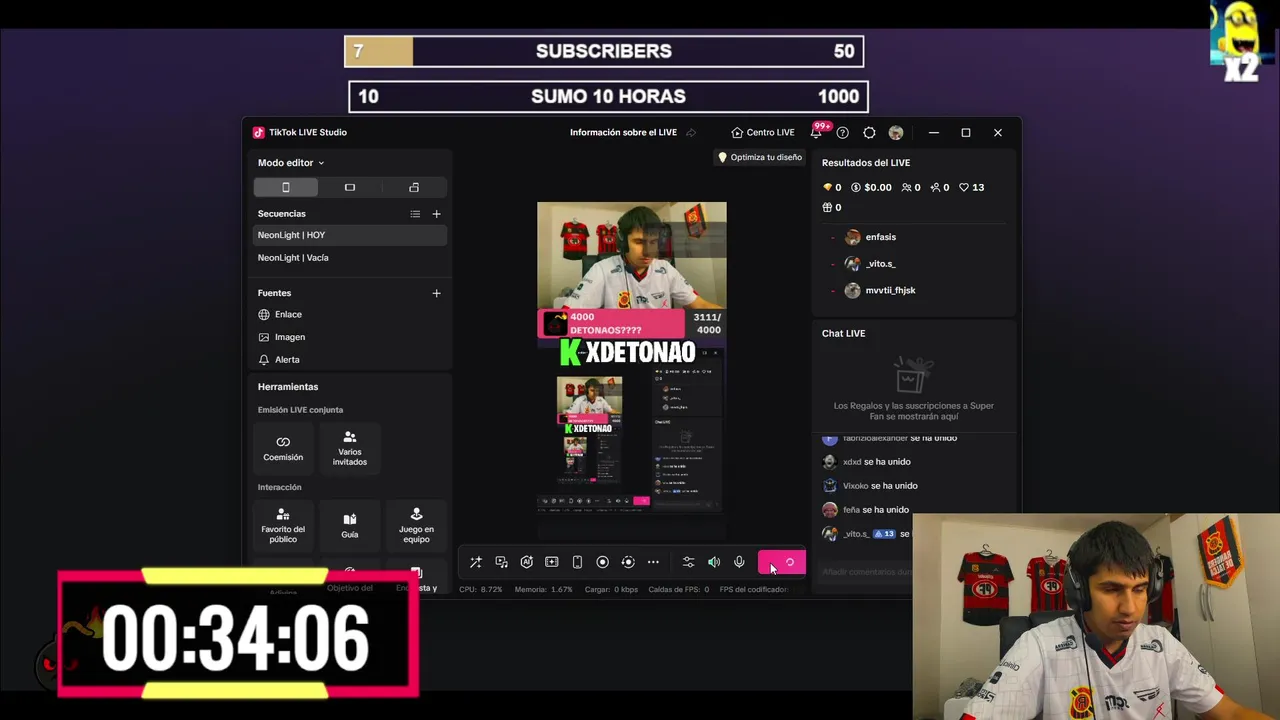Click the CPU 8.72% status entry
Screen dimensions: 1280x720
[x=480, y=589]
